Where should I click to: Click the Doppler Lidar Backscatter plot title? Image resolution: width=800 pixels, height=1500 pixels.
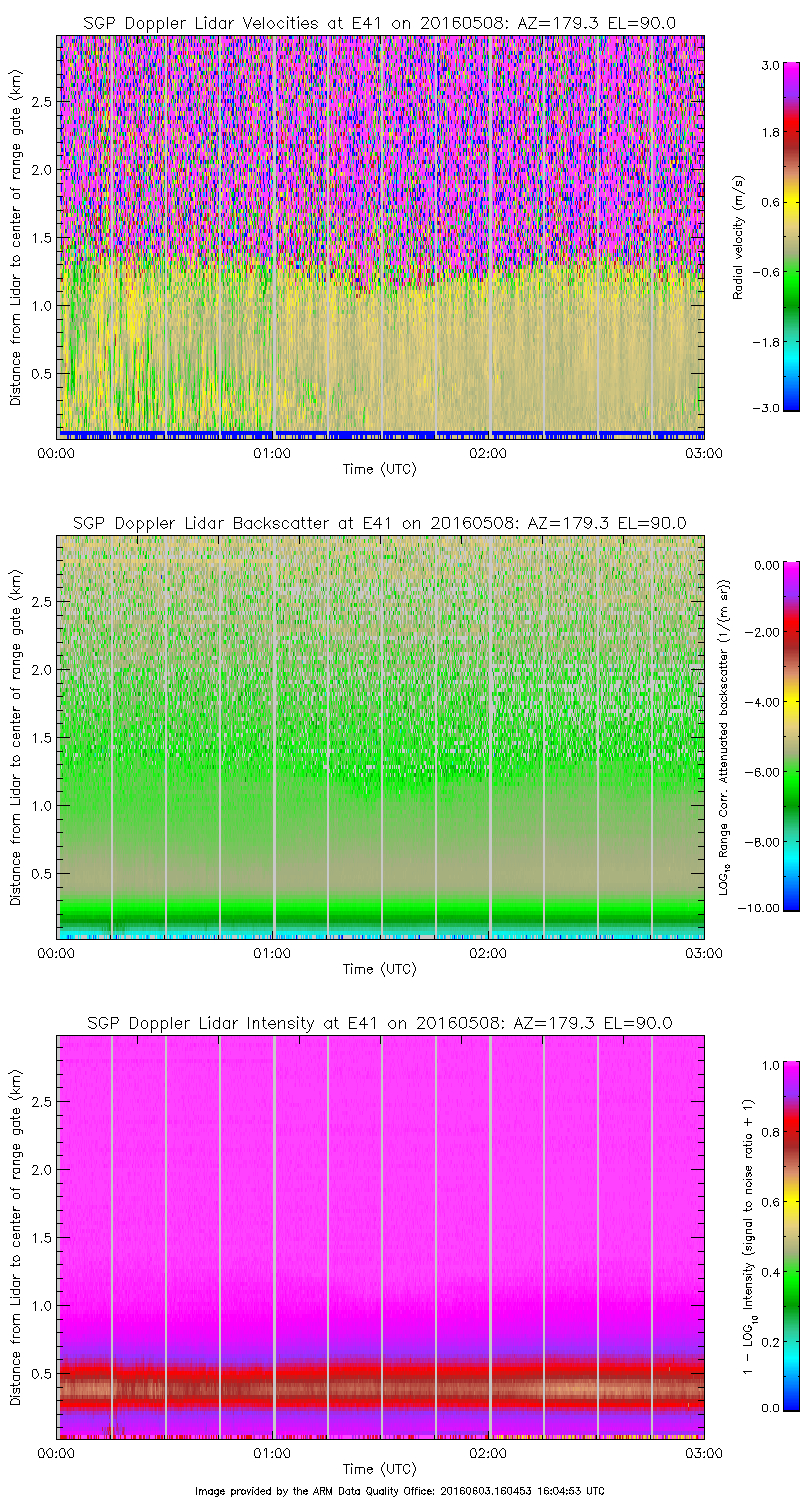click(x=379, y=522)
